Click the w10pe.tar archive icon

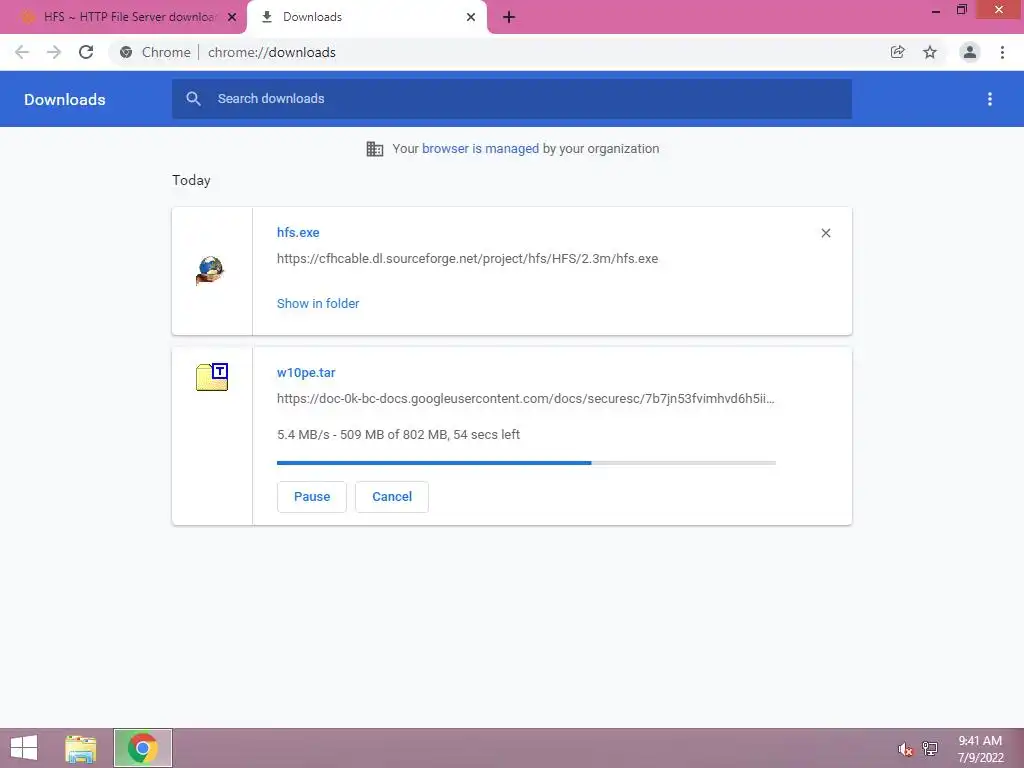(x=212, y=377)
